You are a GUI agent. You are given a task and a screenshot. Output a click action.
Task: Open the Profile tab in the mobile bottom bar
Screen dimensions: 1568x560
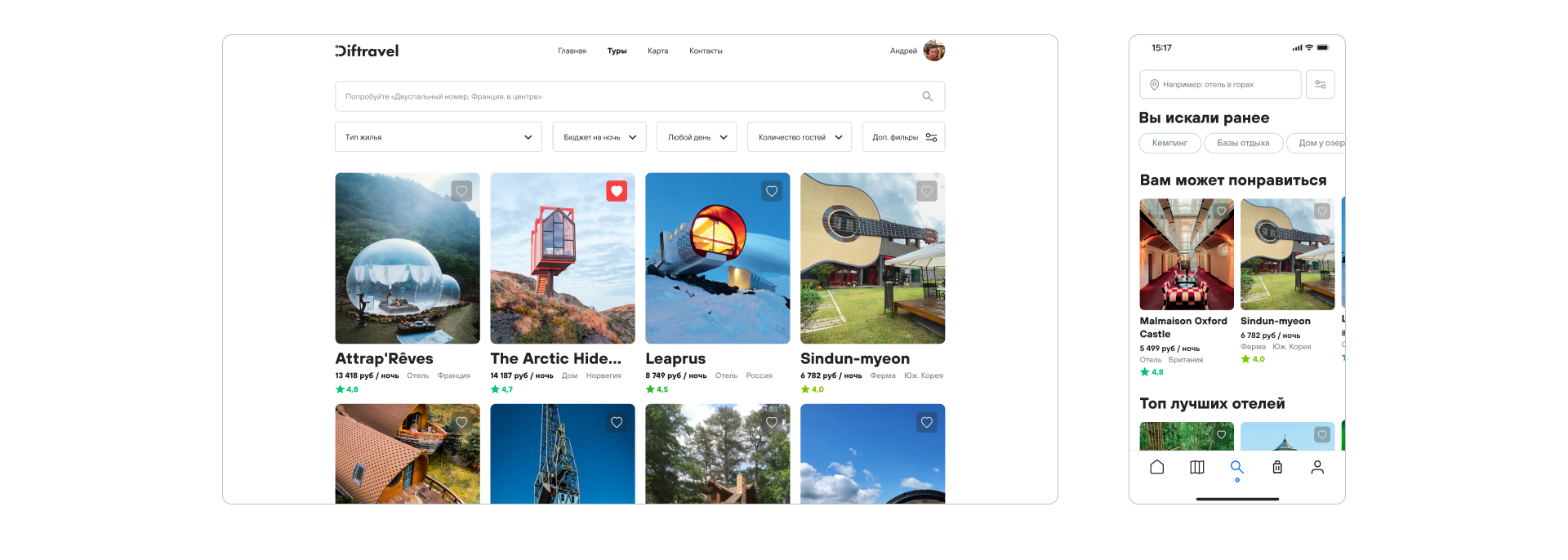(1317, 467)
